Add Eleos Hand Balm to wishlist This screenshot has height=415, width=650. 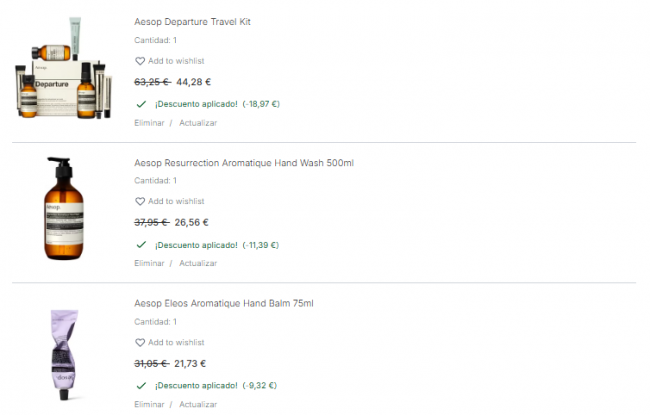pos(176,342)
